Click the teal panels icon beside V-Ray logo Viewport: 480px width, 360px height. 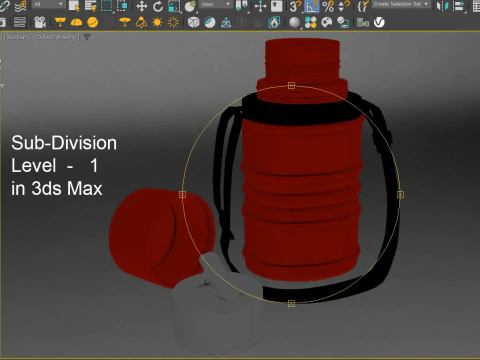click(x=363, y=22)
